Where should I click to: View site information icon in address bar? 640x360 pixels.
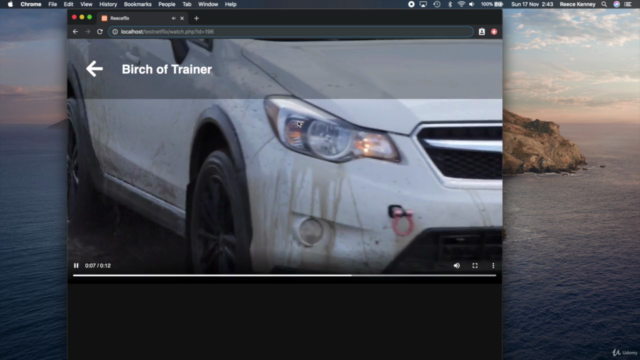(115, 32)
